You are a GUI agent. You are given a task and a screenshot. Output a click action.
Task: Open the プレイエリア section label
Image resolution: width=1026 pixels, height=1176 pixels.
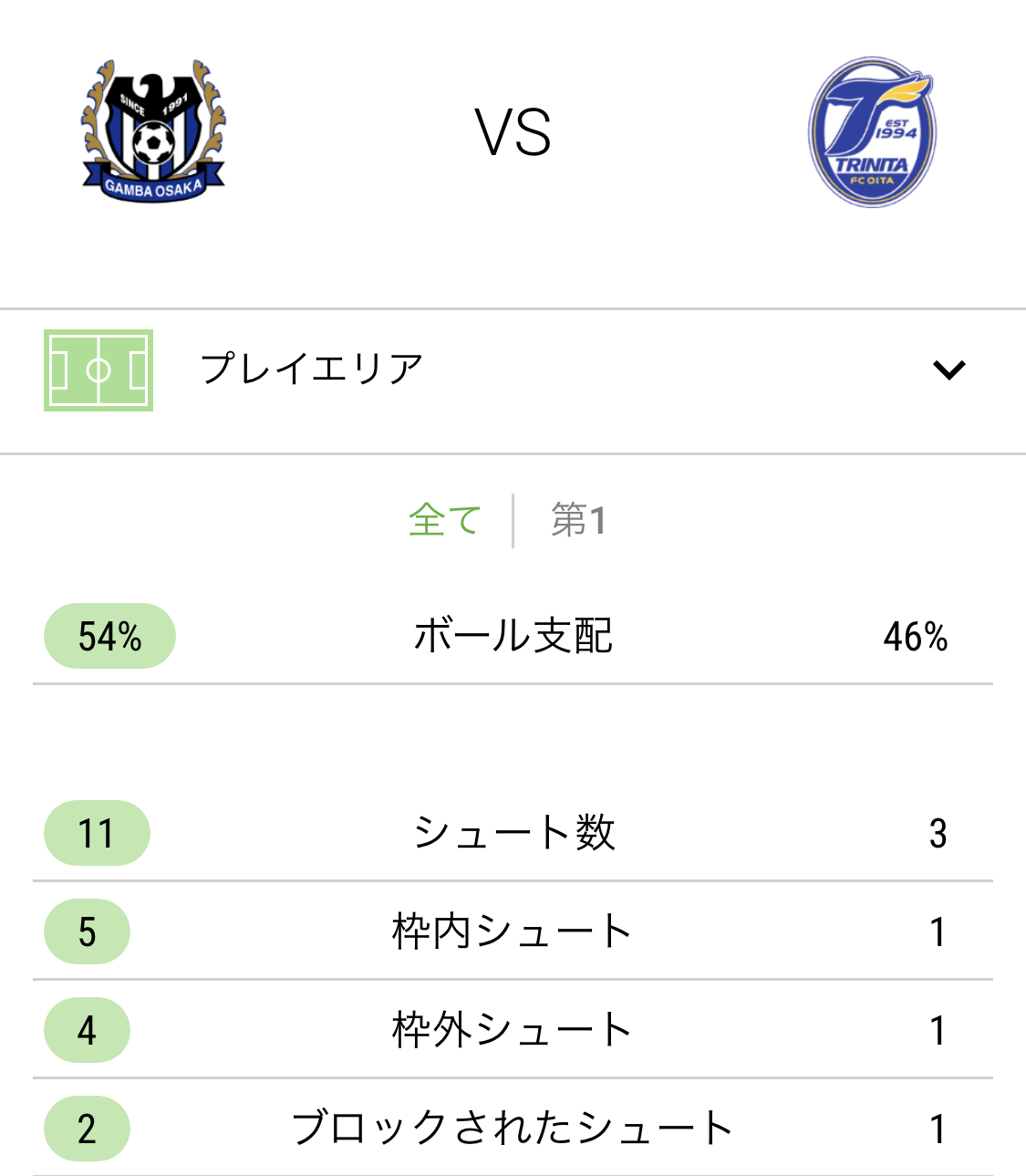[312, 369]
